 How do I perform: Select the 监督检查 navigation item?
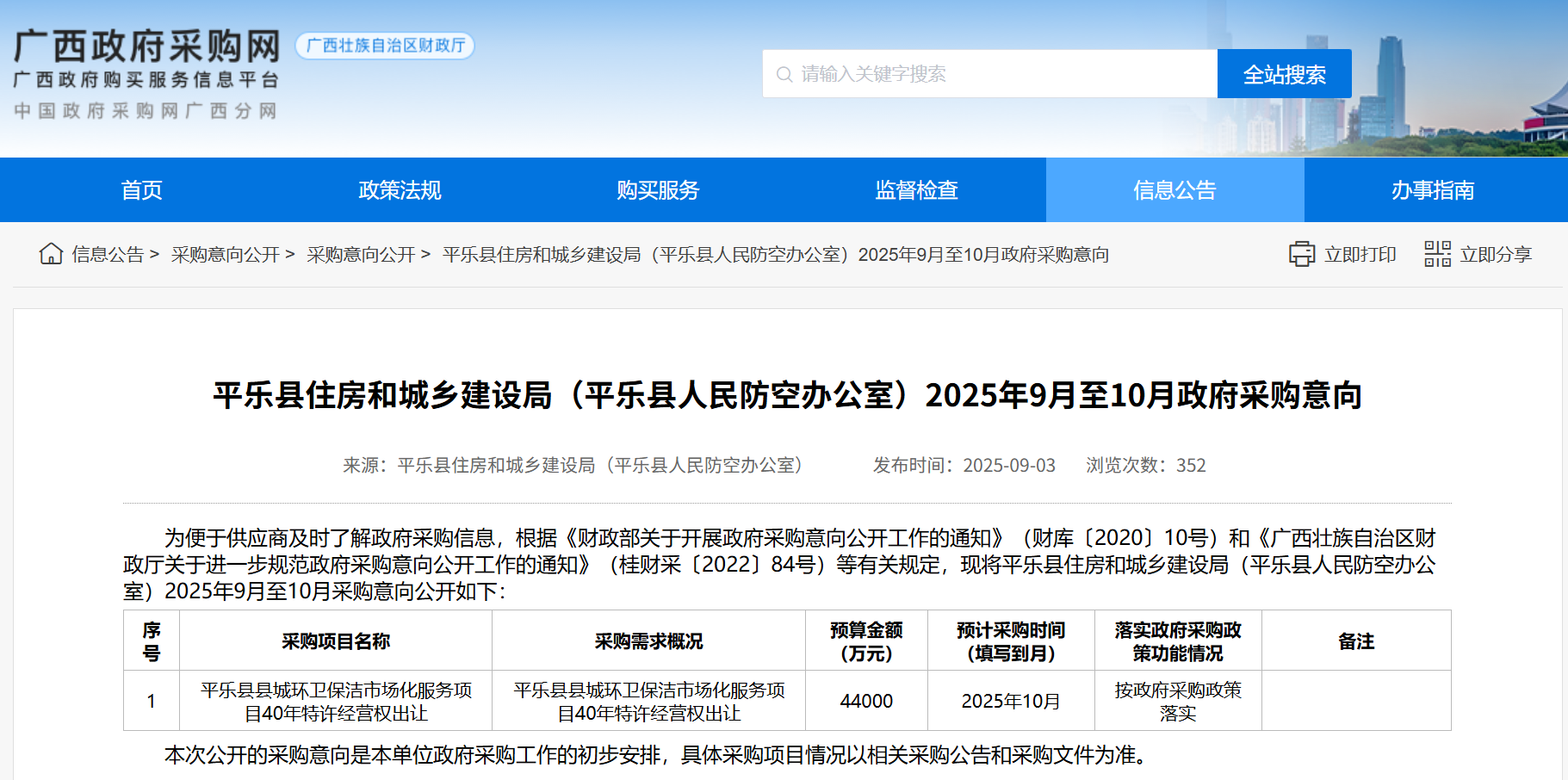click(x=916, y=190)
